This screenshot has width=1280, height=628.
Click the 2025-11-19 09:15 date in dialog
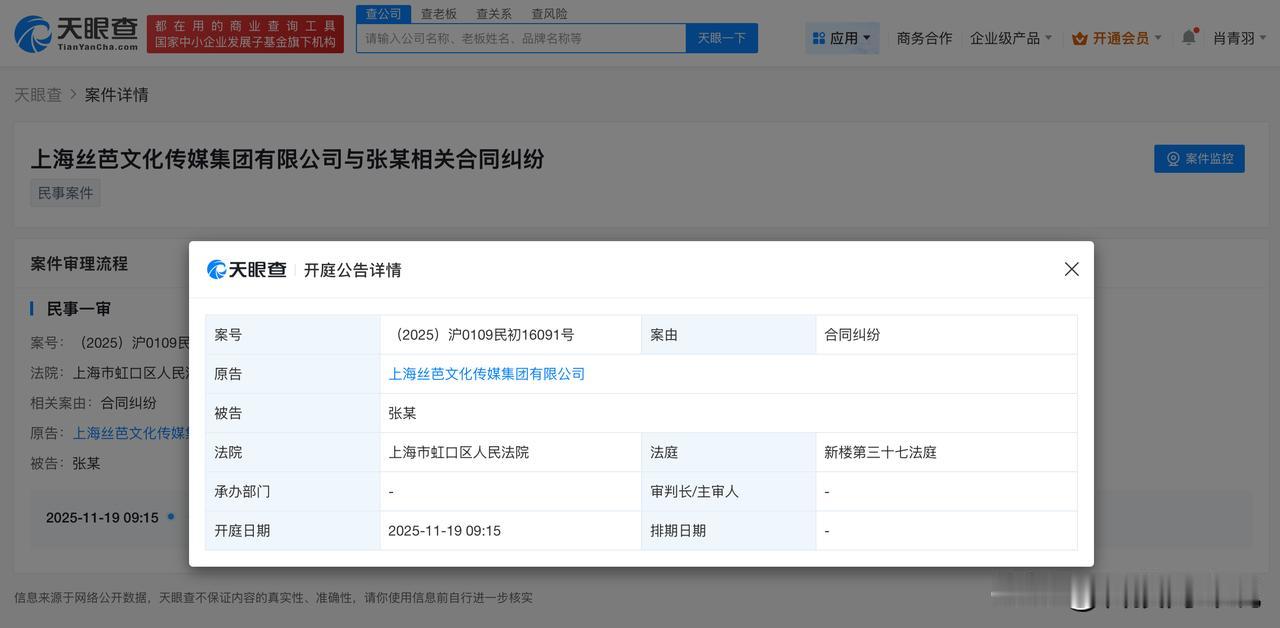(444, 531)
